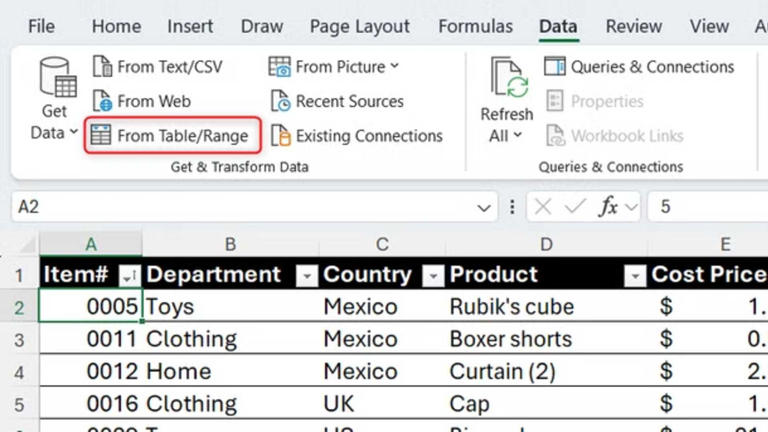Import data From Web

click(x=141, y=101)
